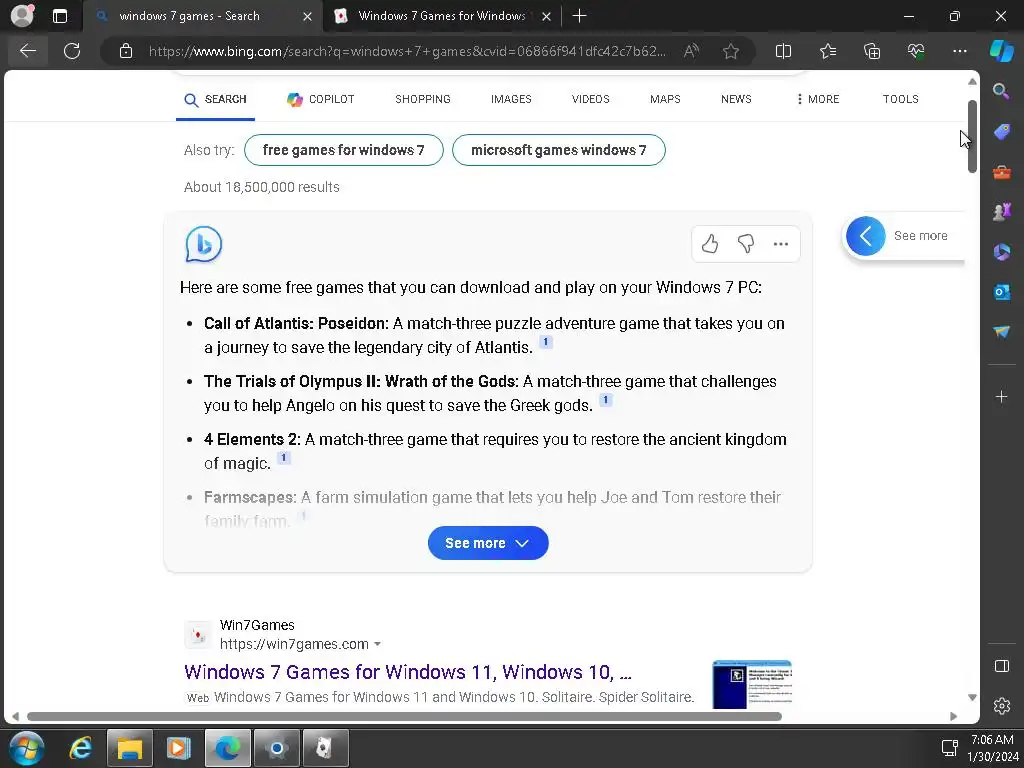The width and height of the screenshot is (1024, 768).
Task: Open 'Windows 7 Games for Windows 11' result link
Action: (x=408, y=672)
